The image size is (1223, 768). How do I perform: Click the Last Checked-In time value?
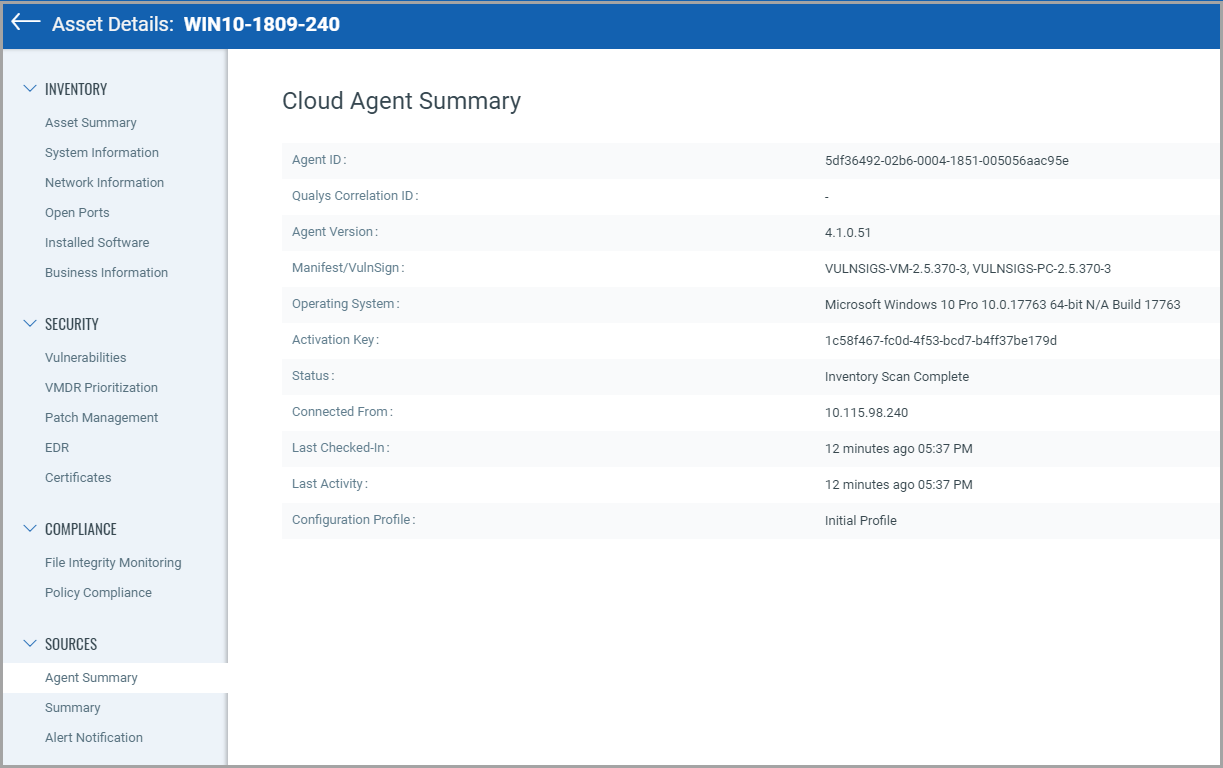tap(899, 449)
